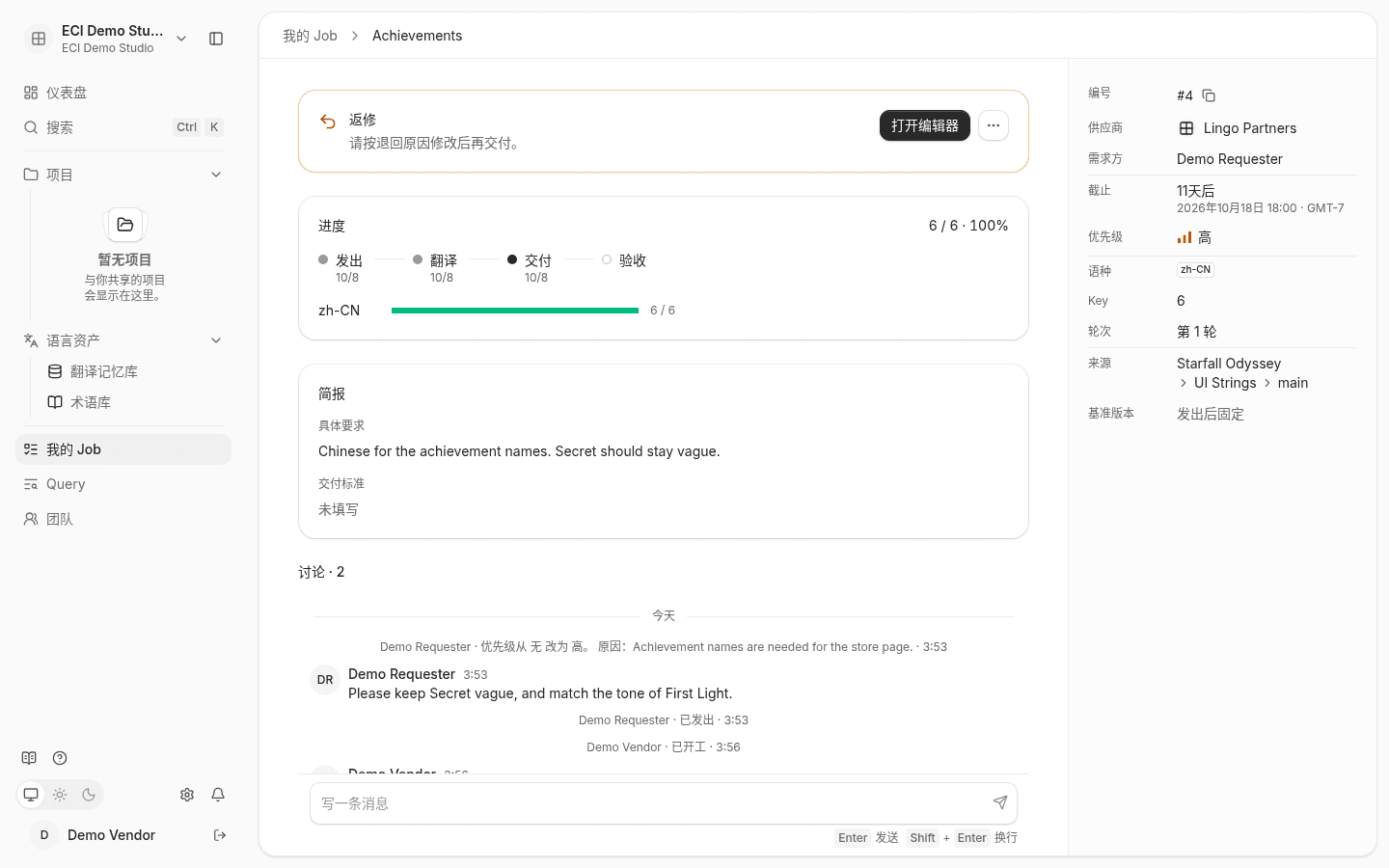Open settings gear icon in sidebar footer
This screenshot has width=1389, height=868.
pyautogui.click(x=187, y=795)
